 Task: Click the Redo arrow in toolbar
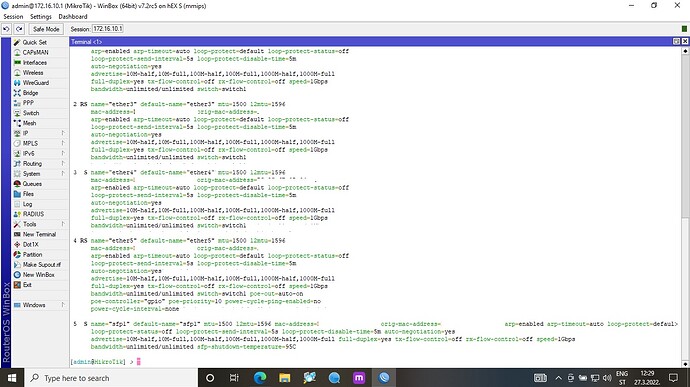click(x=19, y=29)
